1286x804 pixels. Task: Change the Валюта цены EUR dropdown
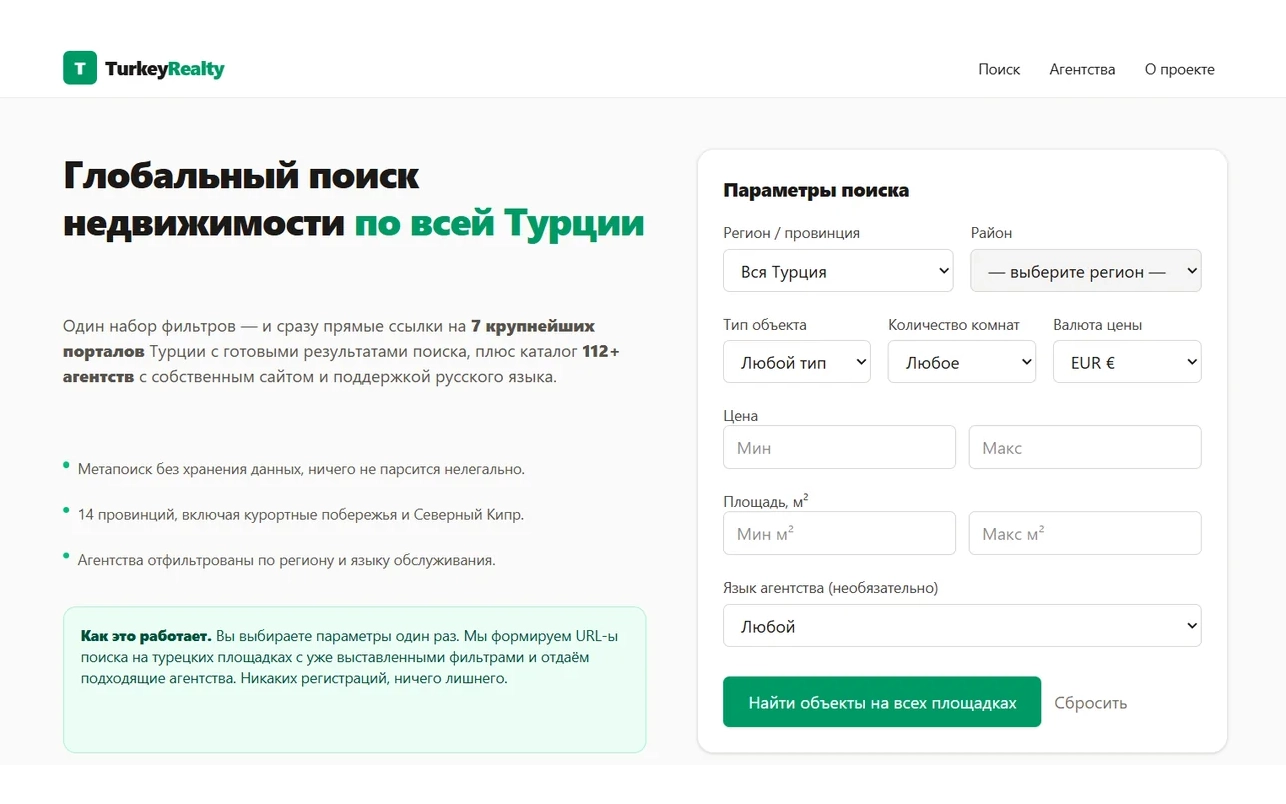click(x=1127, y=362)
